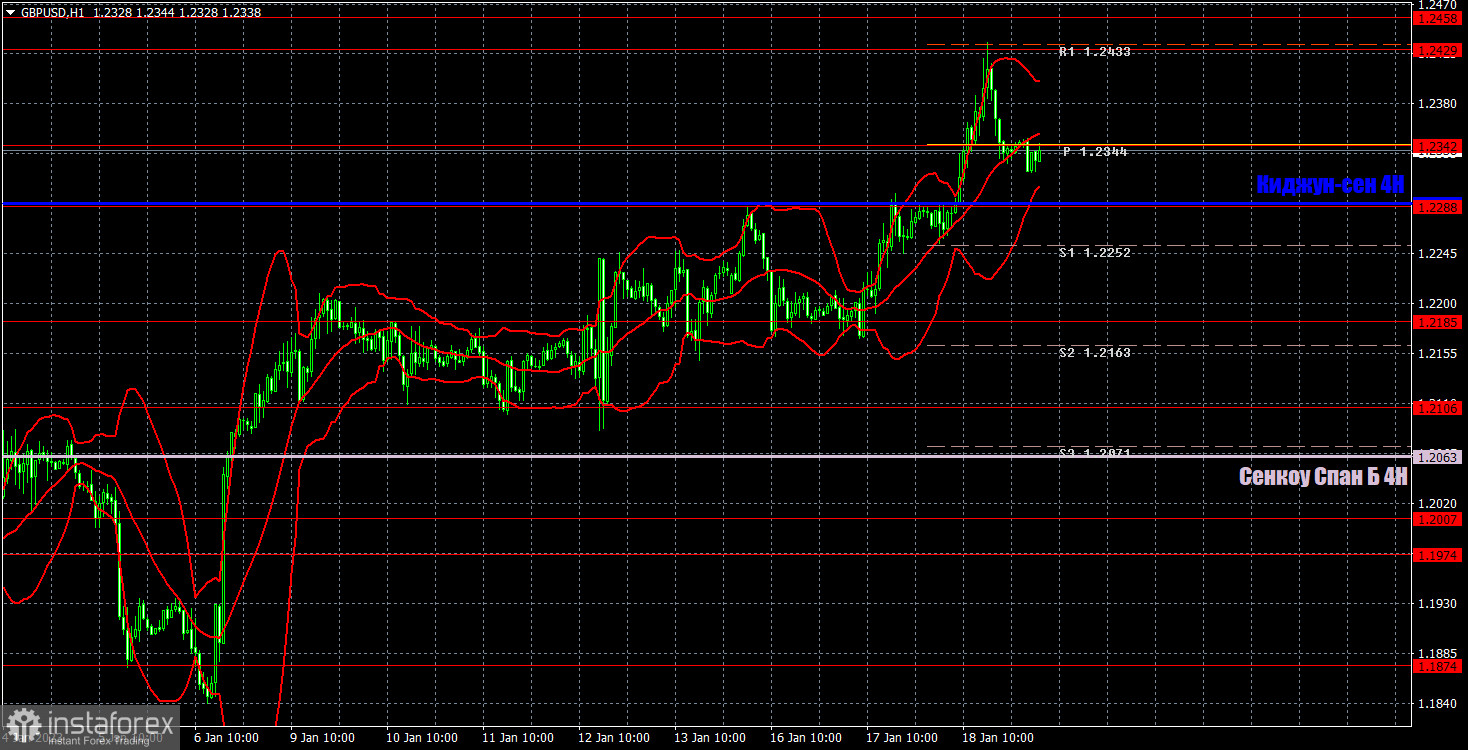Image resolution: width=1468 pixels, height=750 pixels.
Task: Click the 1.1930 axis price value
Action: (1435, 604)
